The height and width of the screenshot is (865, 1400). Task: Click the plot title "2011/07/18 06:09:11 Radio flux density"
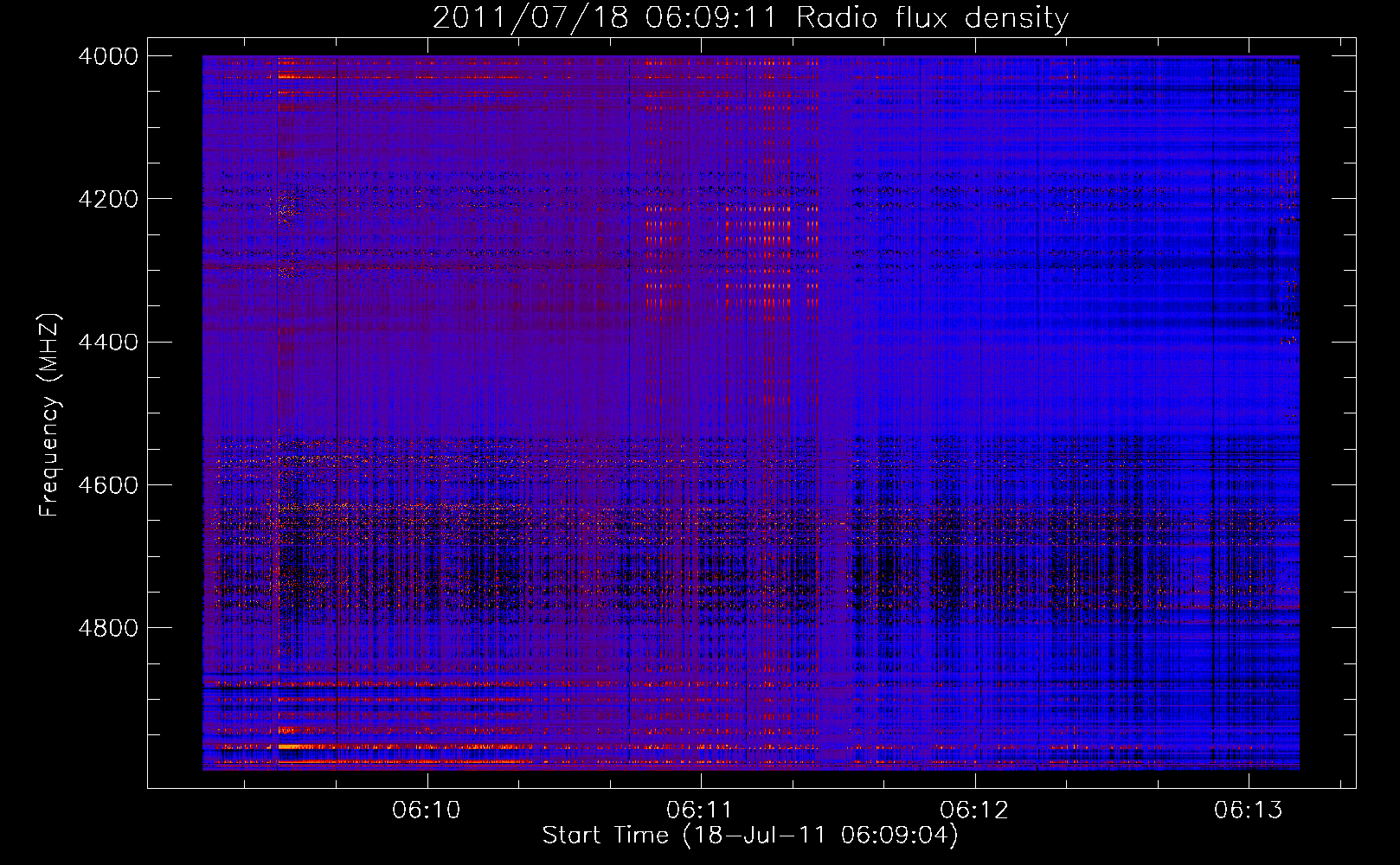[750, 17]
